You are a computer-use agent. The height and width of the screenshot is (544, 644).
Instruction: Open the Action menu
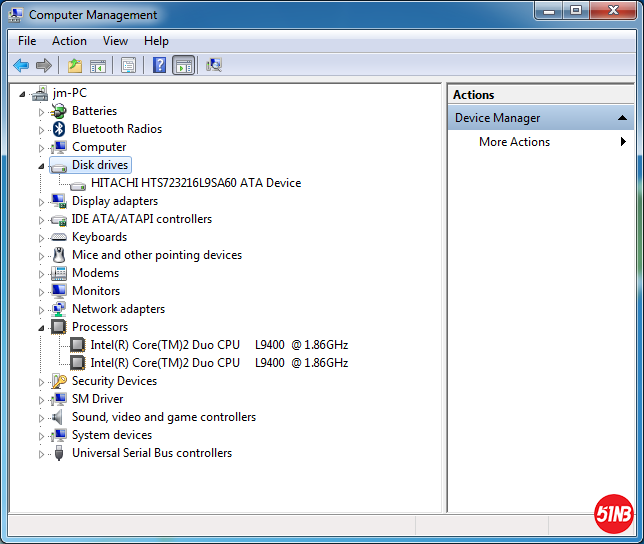[x=69, y=41]
